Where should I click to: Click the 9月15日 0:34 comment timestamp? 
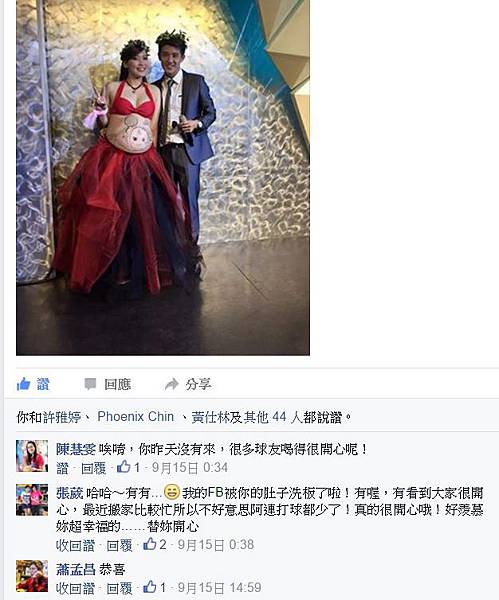(190, 468)
